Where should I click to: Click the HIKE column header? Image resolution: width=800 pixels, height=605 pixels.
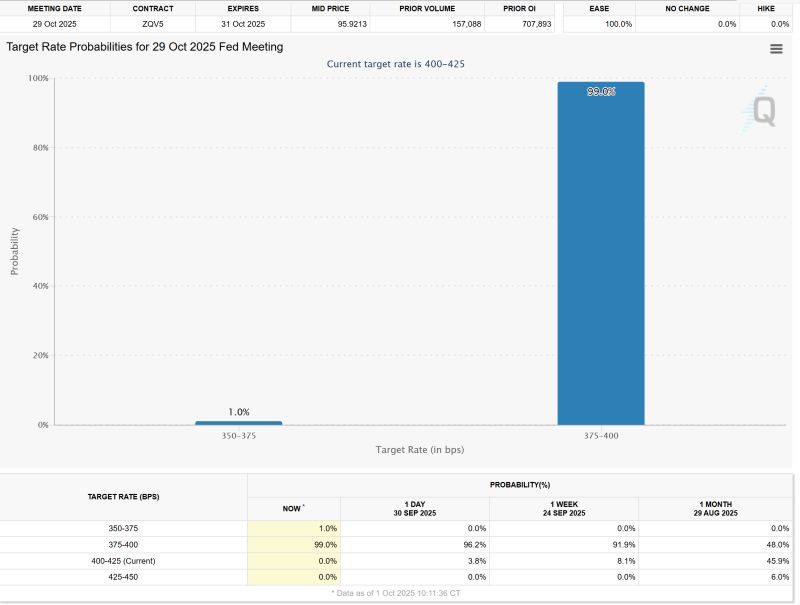point(767,8)
